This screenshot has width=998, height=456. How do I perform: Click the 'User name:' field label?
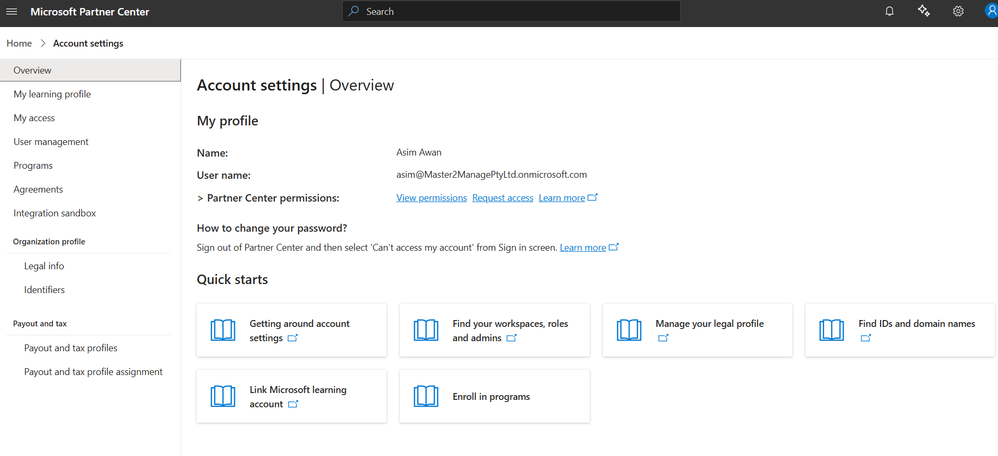tap(224, 175)
